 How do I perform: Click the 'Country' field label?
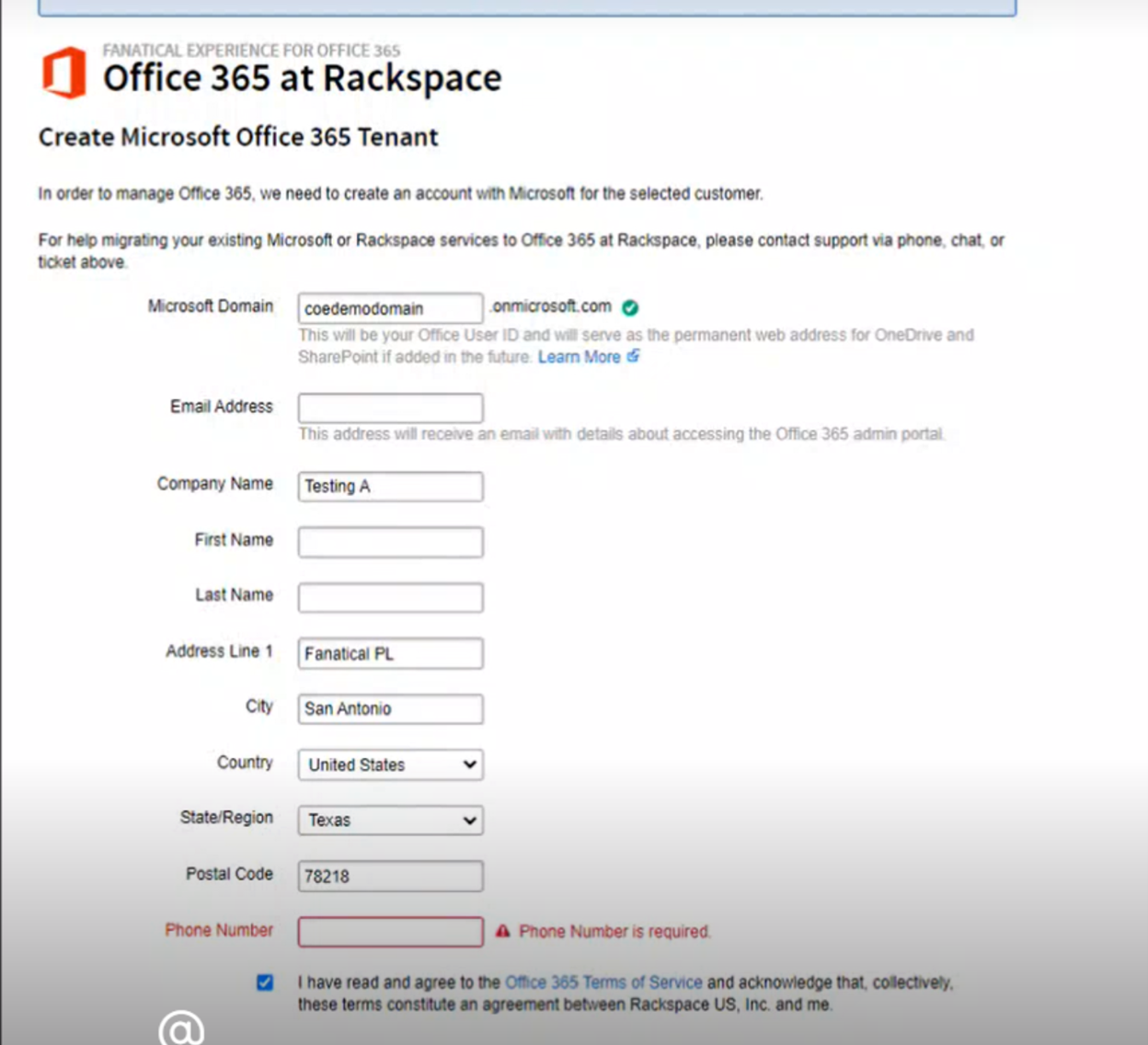245,763
